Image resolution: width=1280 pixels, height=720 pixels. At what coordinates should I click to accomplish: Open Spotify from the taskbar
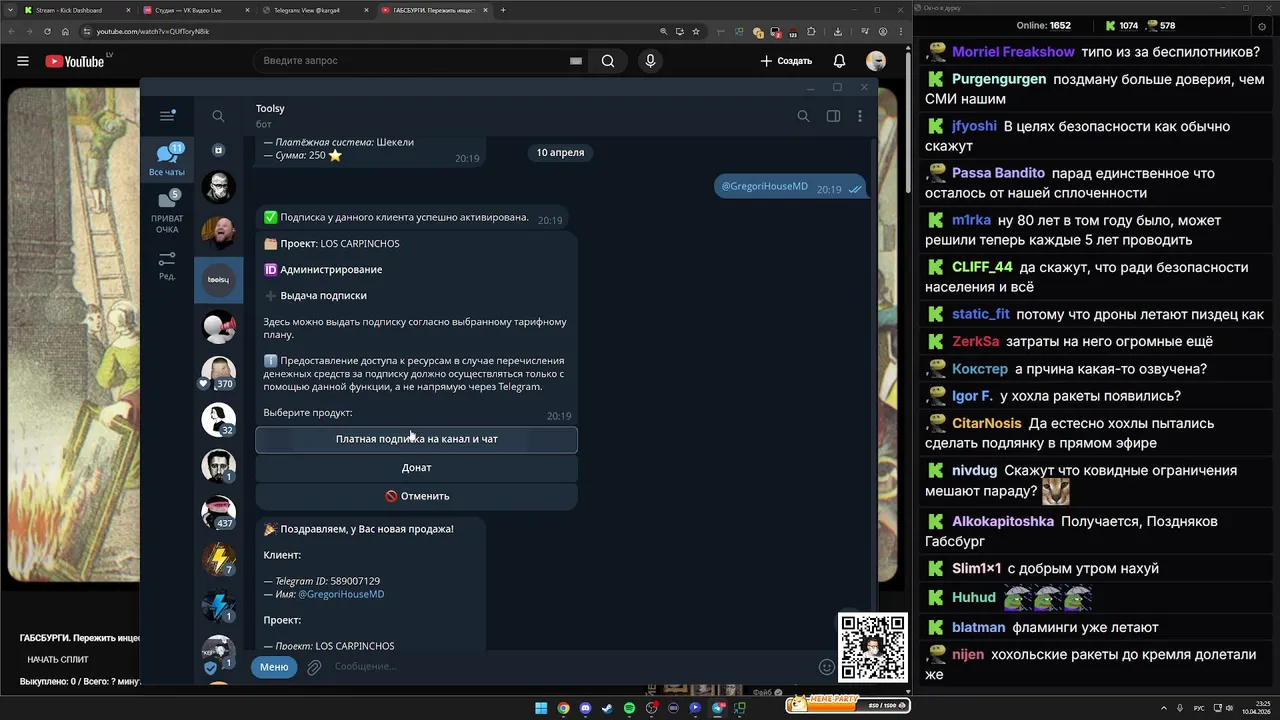(629, 708)
